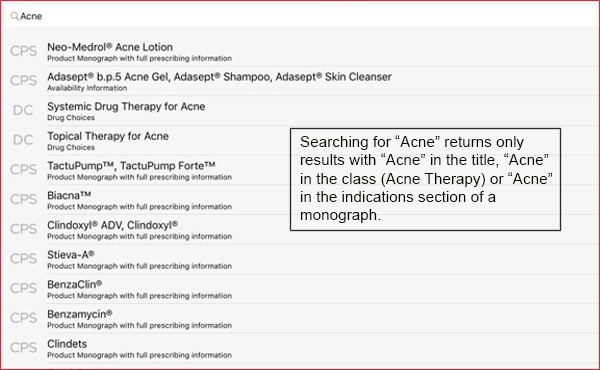Click the CPS badge beside Stieva-A
The width and height of the screenshot is (600, 370).
click(x=23, y=259)
